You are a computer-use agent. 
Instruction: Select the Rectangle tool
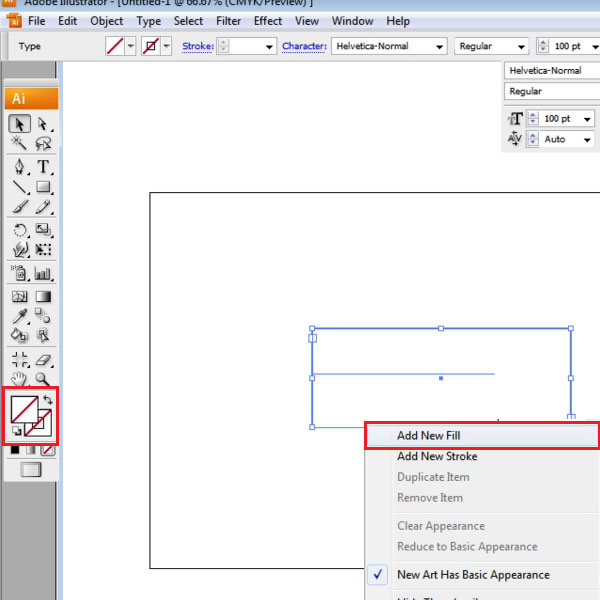(x=43, y=187)
